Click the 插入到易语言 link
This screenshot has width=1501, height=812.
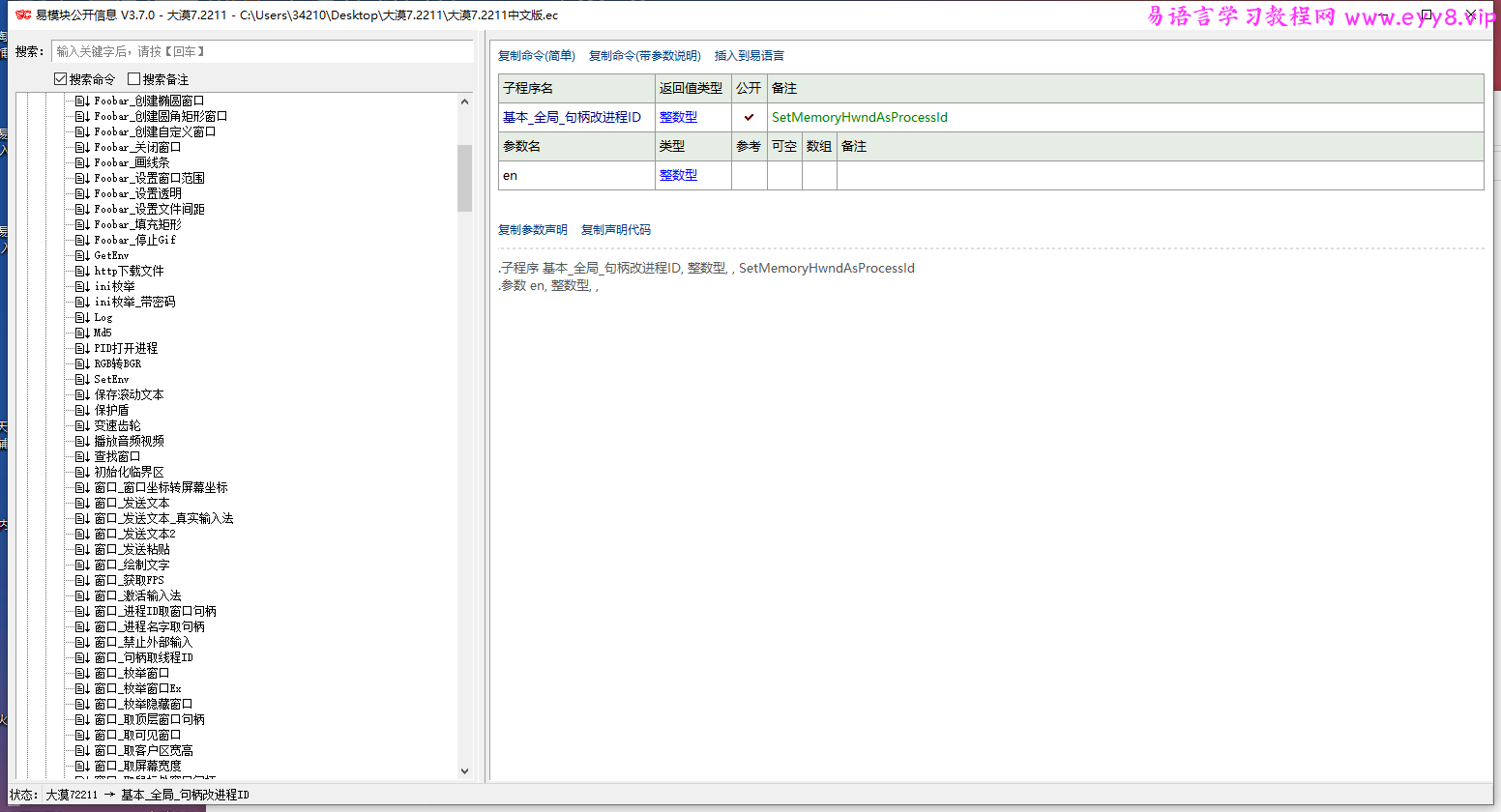click(750, 56)
